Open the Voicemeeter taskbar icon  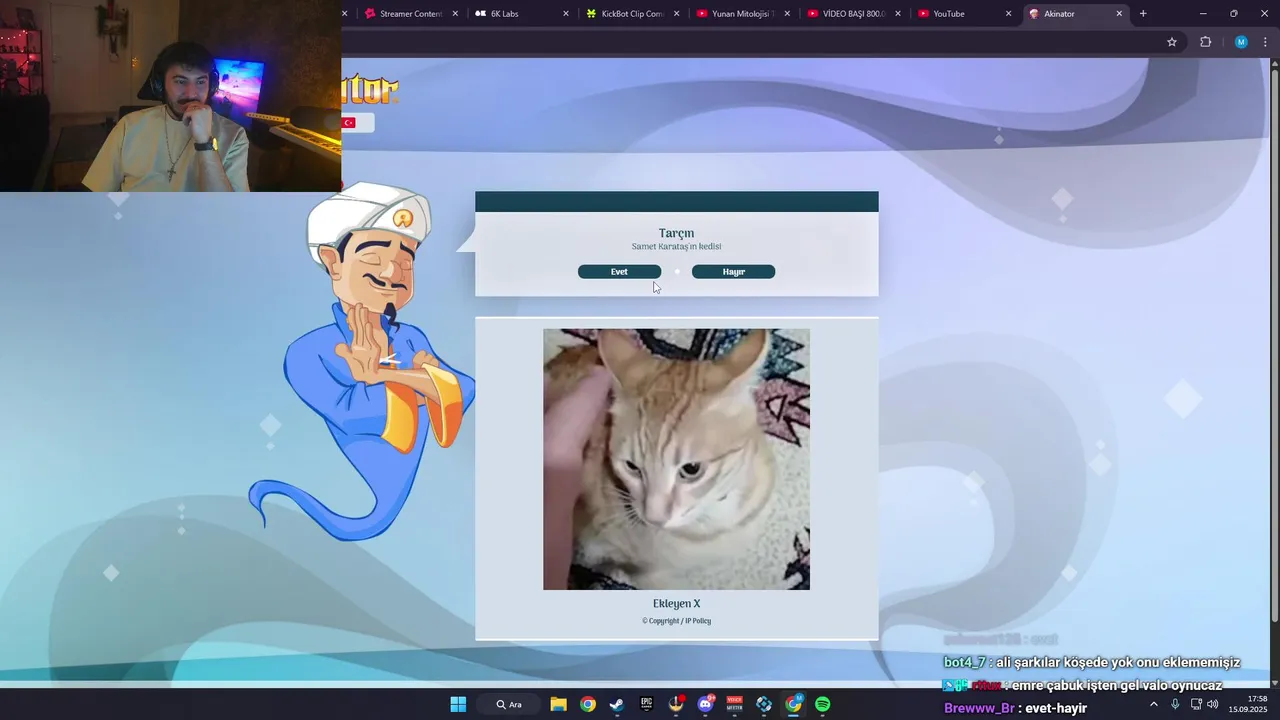pyautogui.click(x=735, y=704)
